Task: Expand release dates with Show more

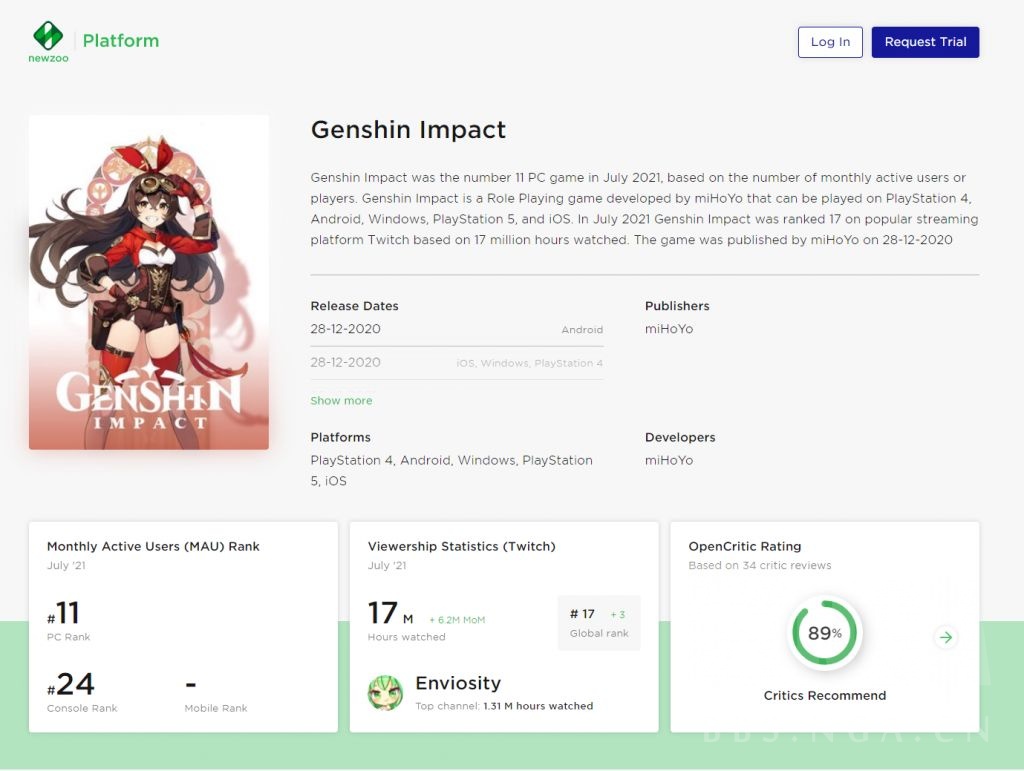Action: coord(341,400)
